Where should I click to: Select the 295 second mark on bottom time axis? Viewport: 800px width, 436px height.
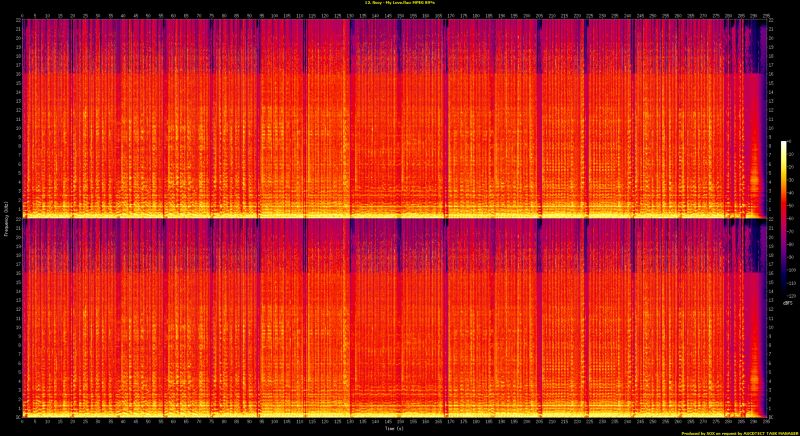pyautogui.click(x=765, y=421)
